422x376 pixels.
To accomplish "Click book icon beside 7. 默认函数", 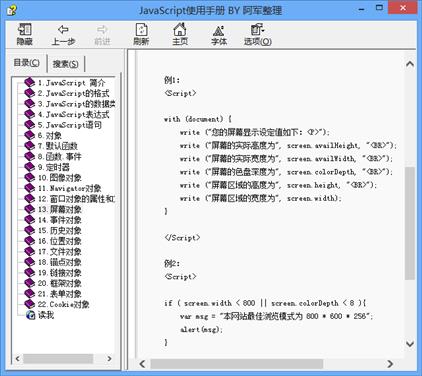I will 30,146.
